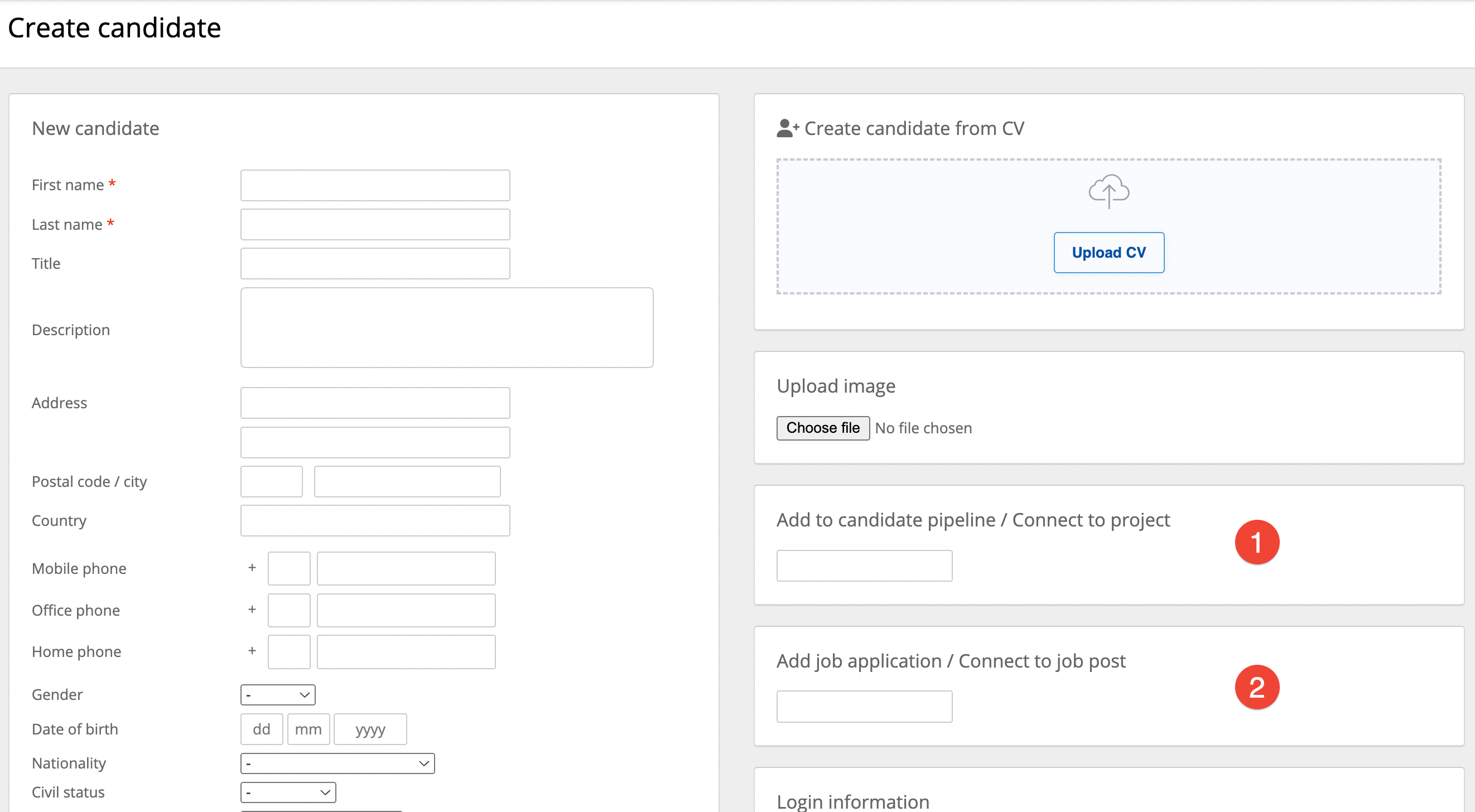The image size is (1475, 812).
Task: Click the 'Add job application / Connect to job post' heading
Action: click(951, 661)
